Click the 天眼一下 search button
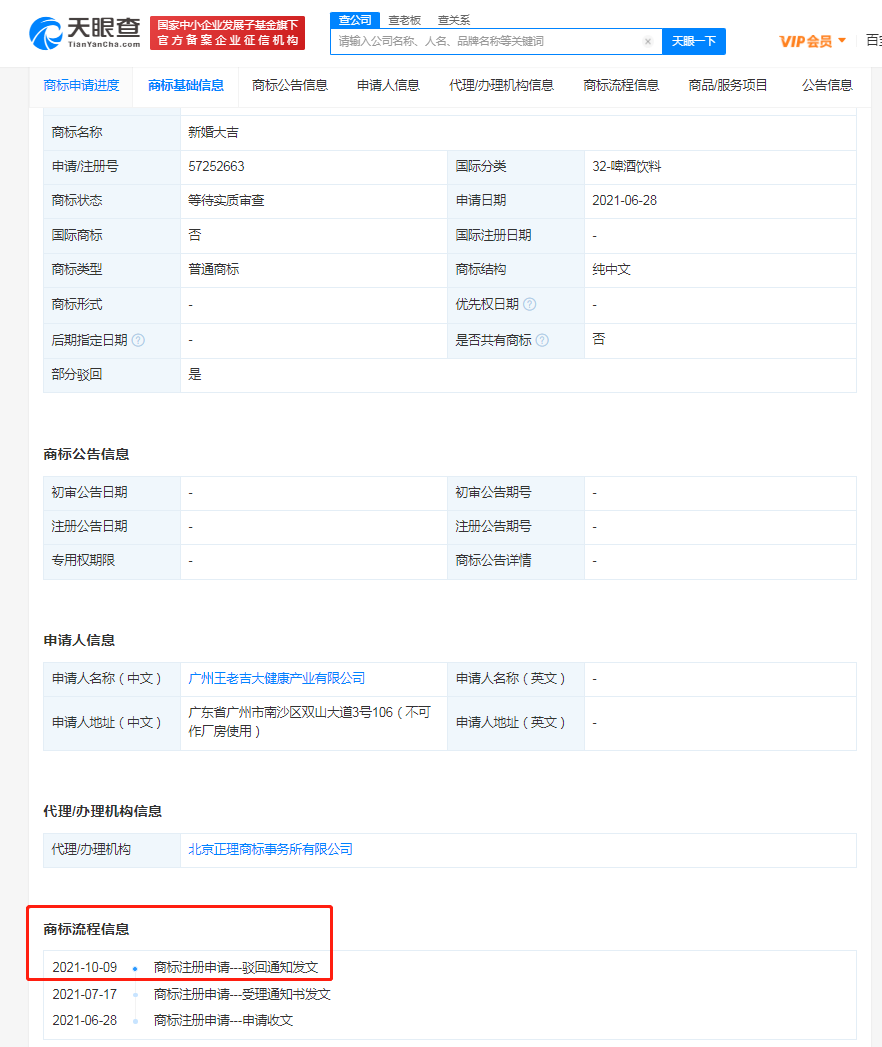This screenshot has height=1047, width=882. 694,41
